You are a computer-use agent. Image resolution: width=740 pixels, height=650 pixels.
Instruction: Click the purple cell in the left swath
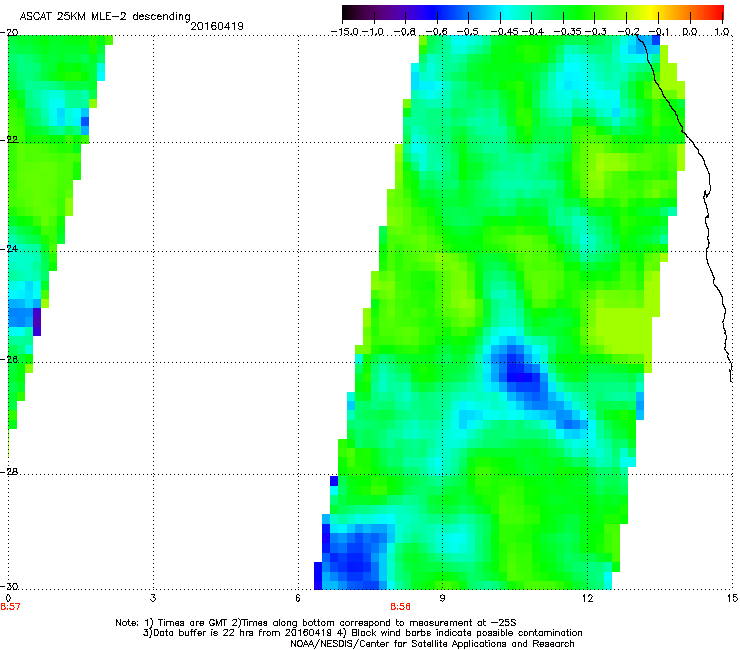click(x=37, y=321)
